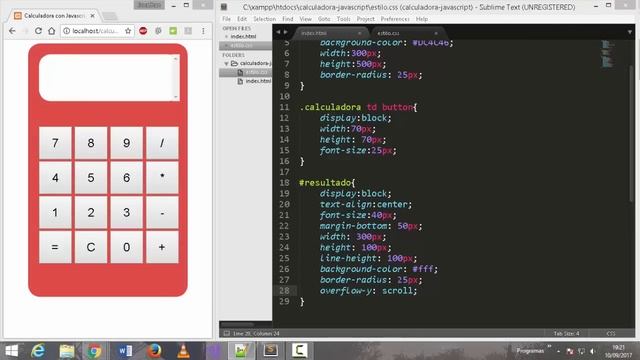640x360 pixels.
Task: Close the index.html editor tab
Action: coord(360,33)
